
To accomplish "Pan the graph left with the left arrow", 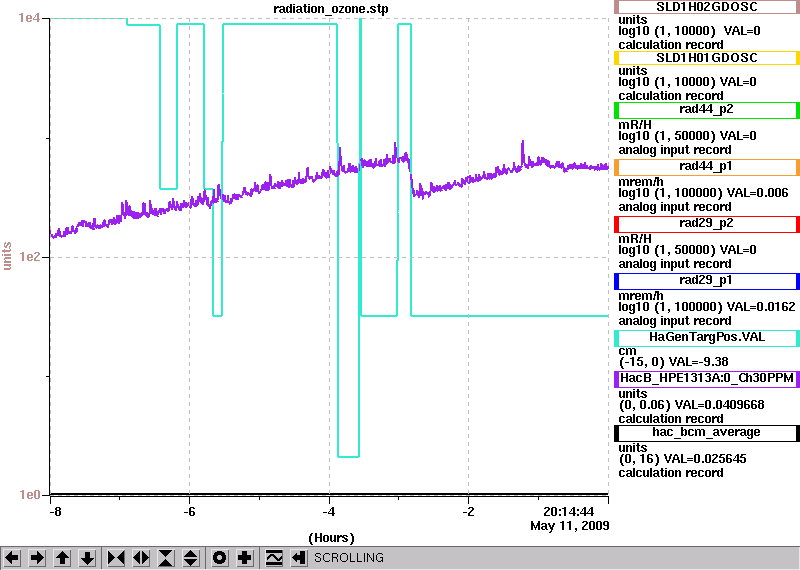I will tap(12, 558).
